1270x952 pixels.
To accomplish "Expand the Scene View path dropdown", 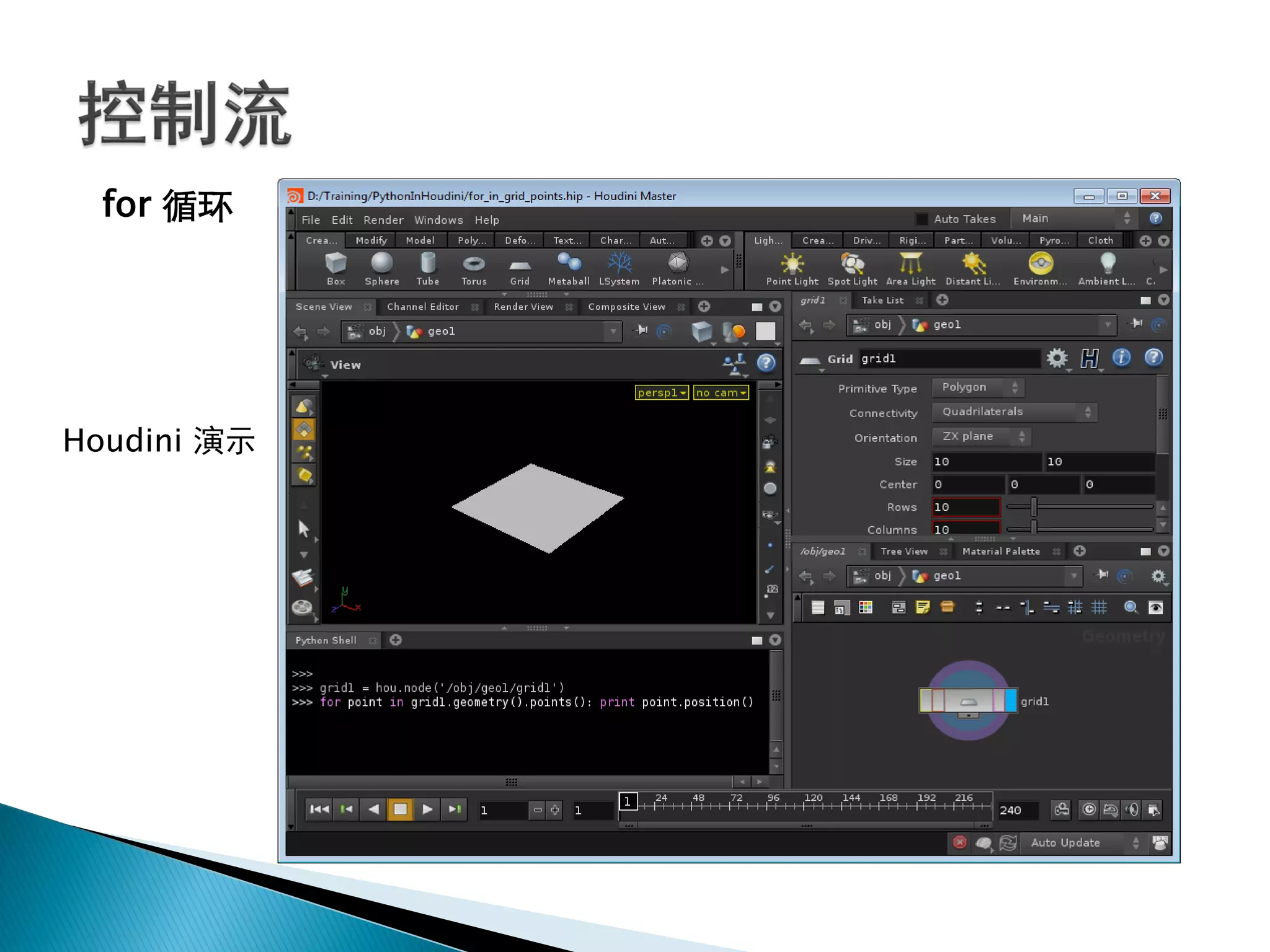I will [613, 331].
